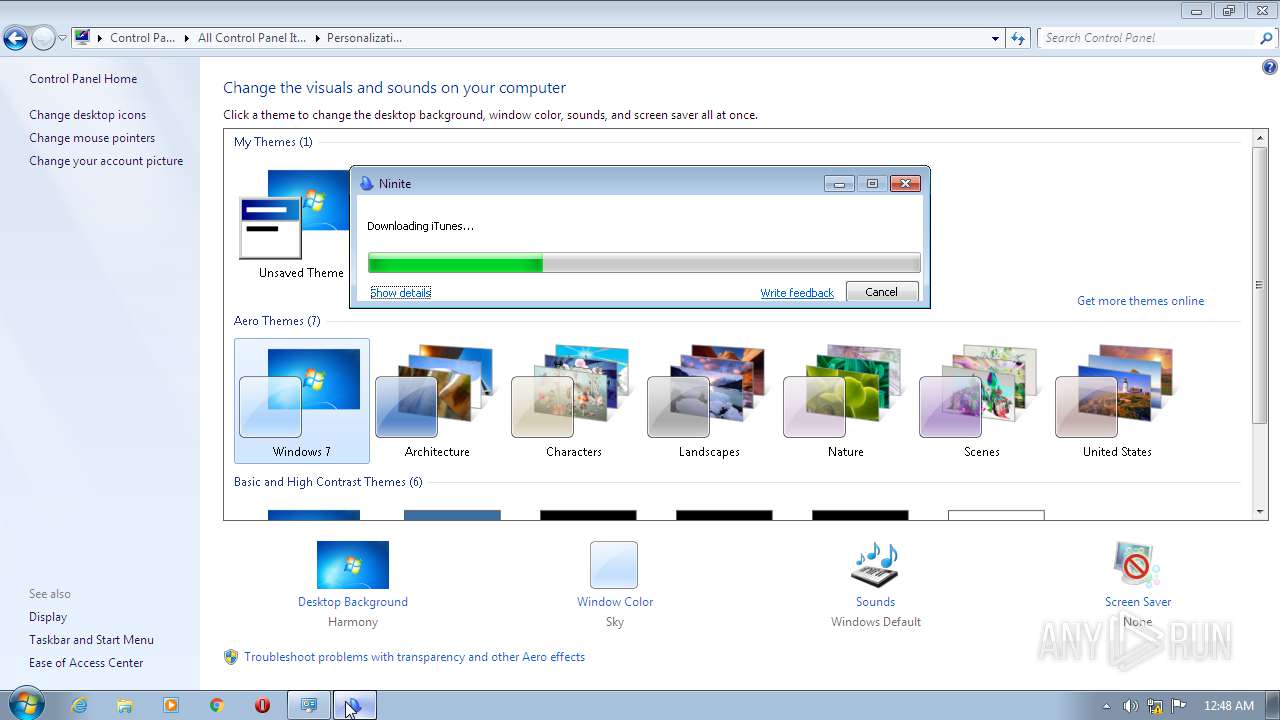1280x720 pixels.
Task: Click the Personalizati... breadcrumb
Action: click(364, 38)
